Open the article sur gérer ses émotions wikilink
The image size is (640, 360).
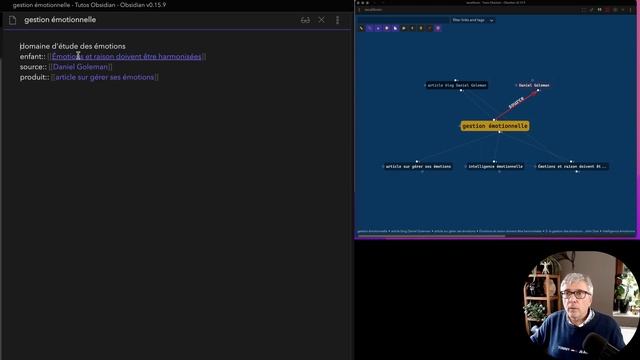(105, 77)
